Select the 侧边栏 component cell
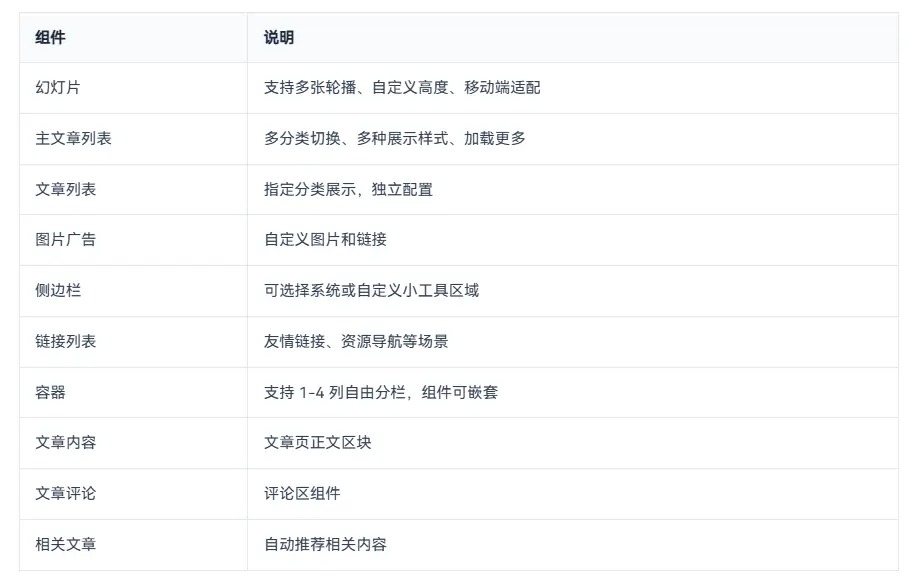 (58, 291)
